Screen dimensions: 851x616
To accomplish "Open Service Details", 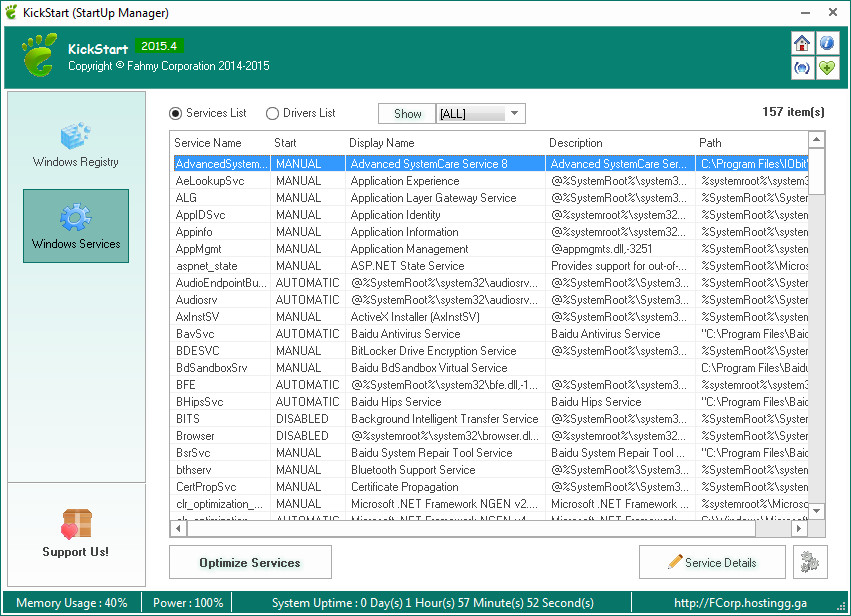I will point(712,562).
